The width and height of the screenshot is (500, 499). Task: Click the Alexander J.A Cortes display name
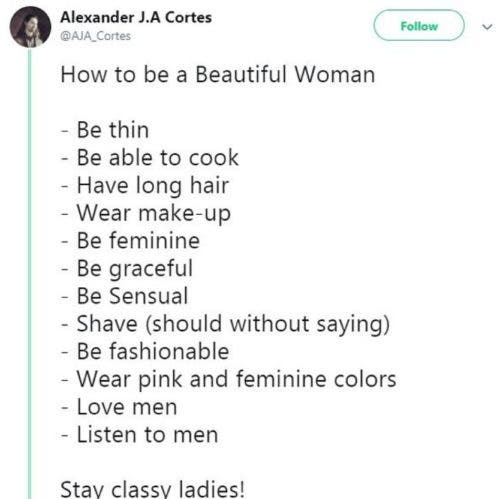click(136, 17)
